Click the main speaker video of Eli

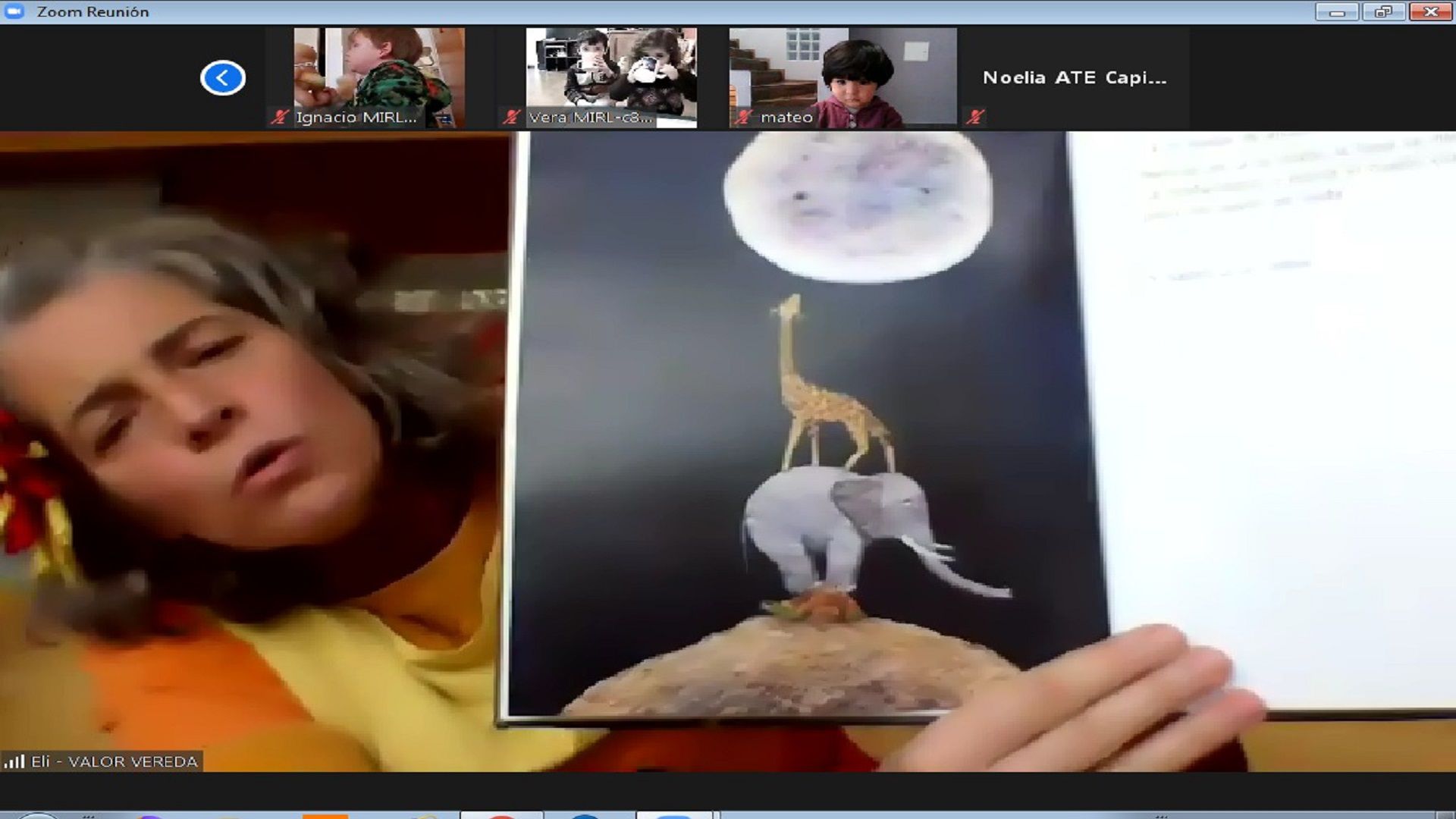click(x=728, y=452)
